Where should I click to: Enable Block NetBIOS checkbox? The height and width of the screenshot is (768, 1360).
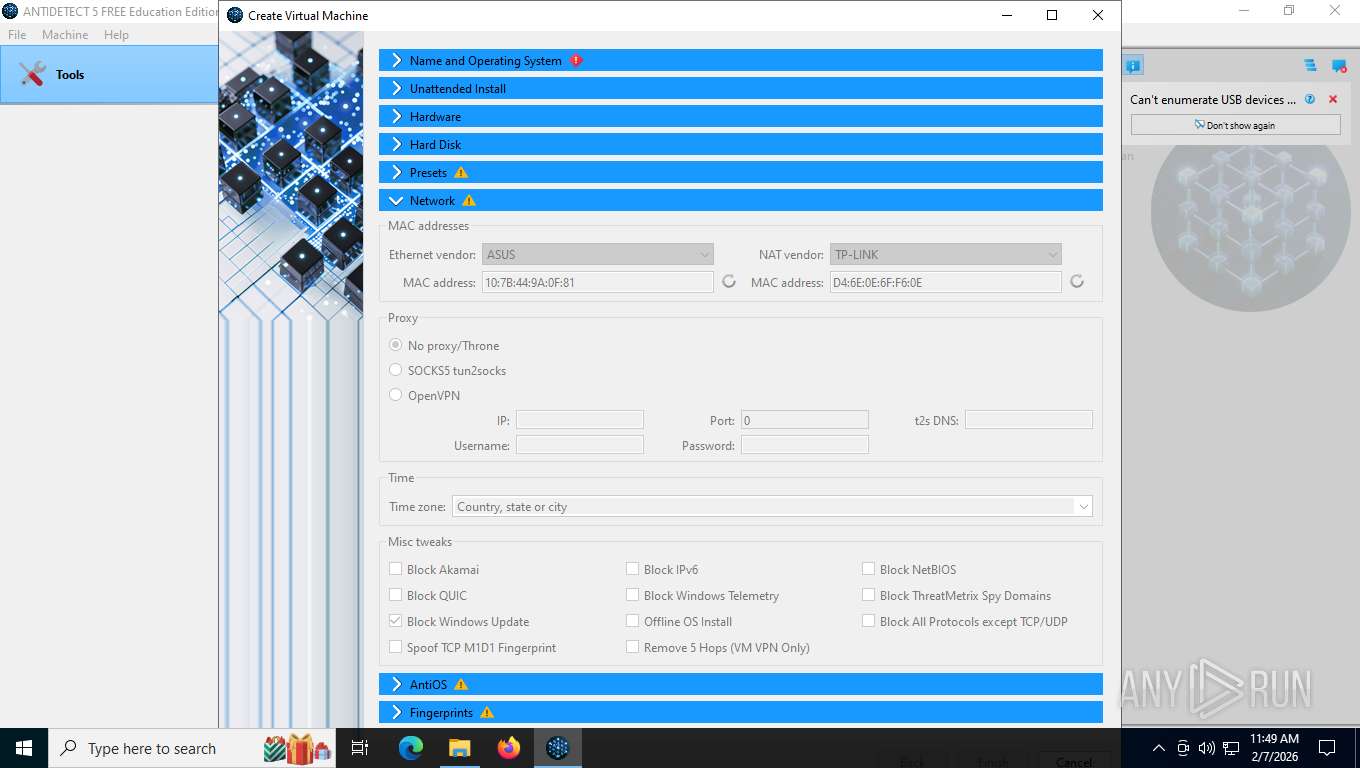click(869, 569)
